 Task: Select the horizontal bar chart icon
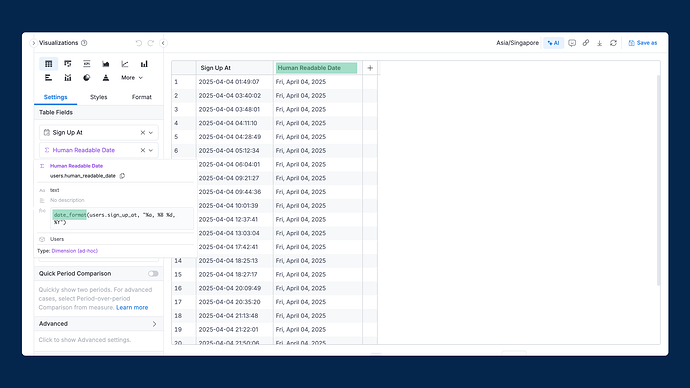pos(48,77)
